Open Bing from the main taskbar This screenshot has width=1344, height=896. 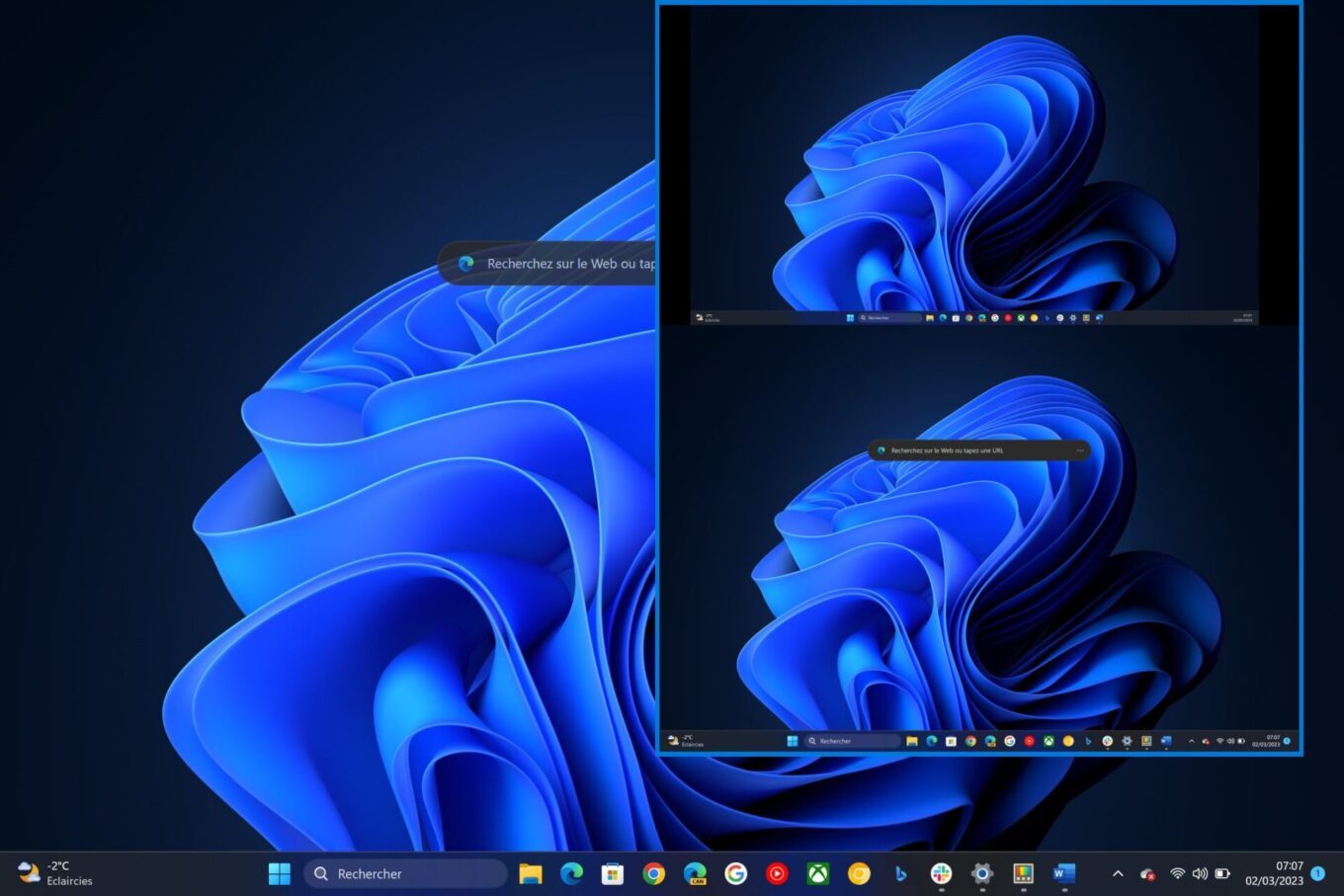coord(900,873)
